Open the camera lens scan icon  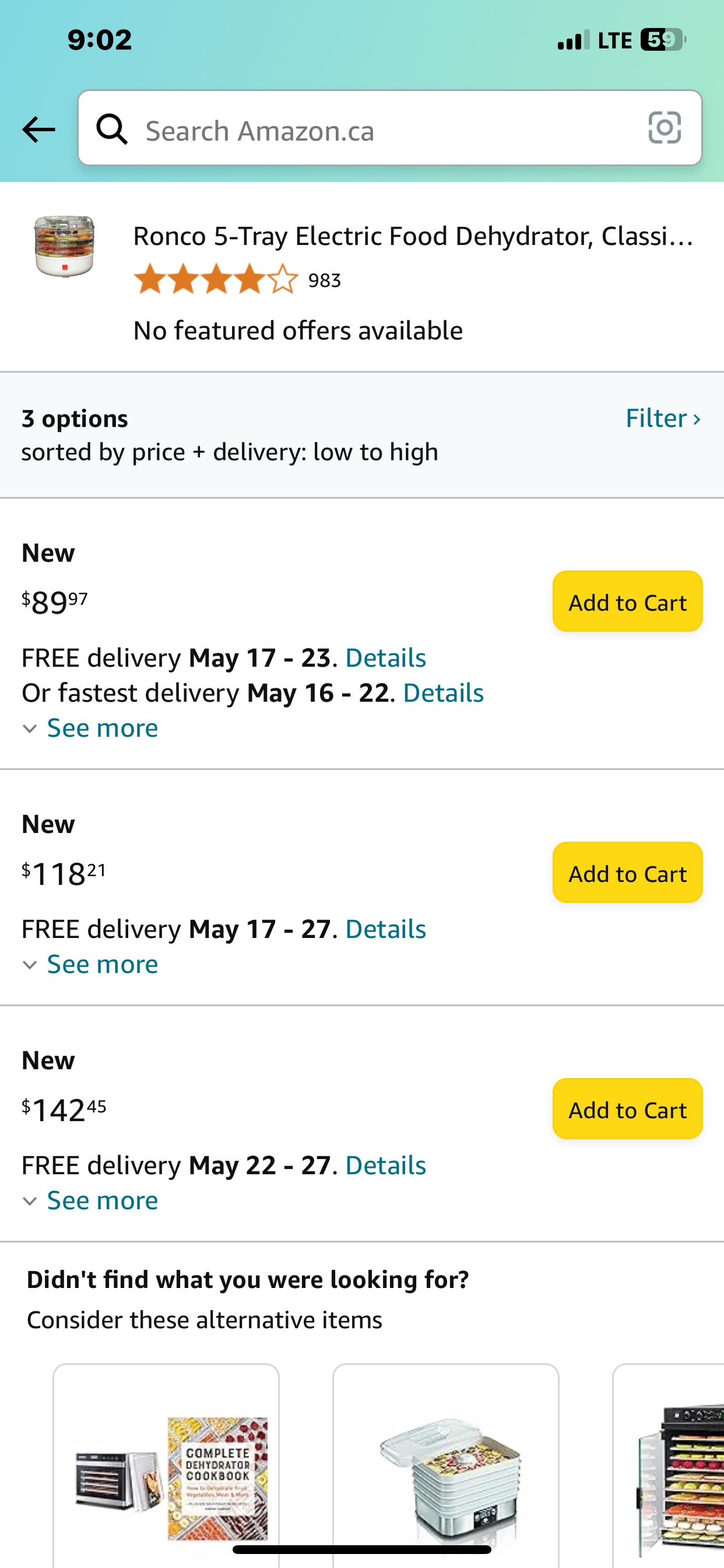(664, 128)
